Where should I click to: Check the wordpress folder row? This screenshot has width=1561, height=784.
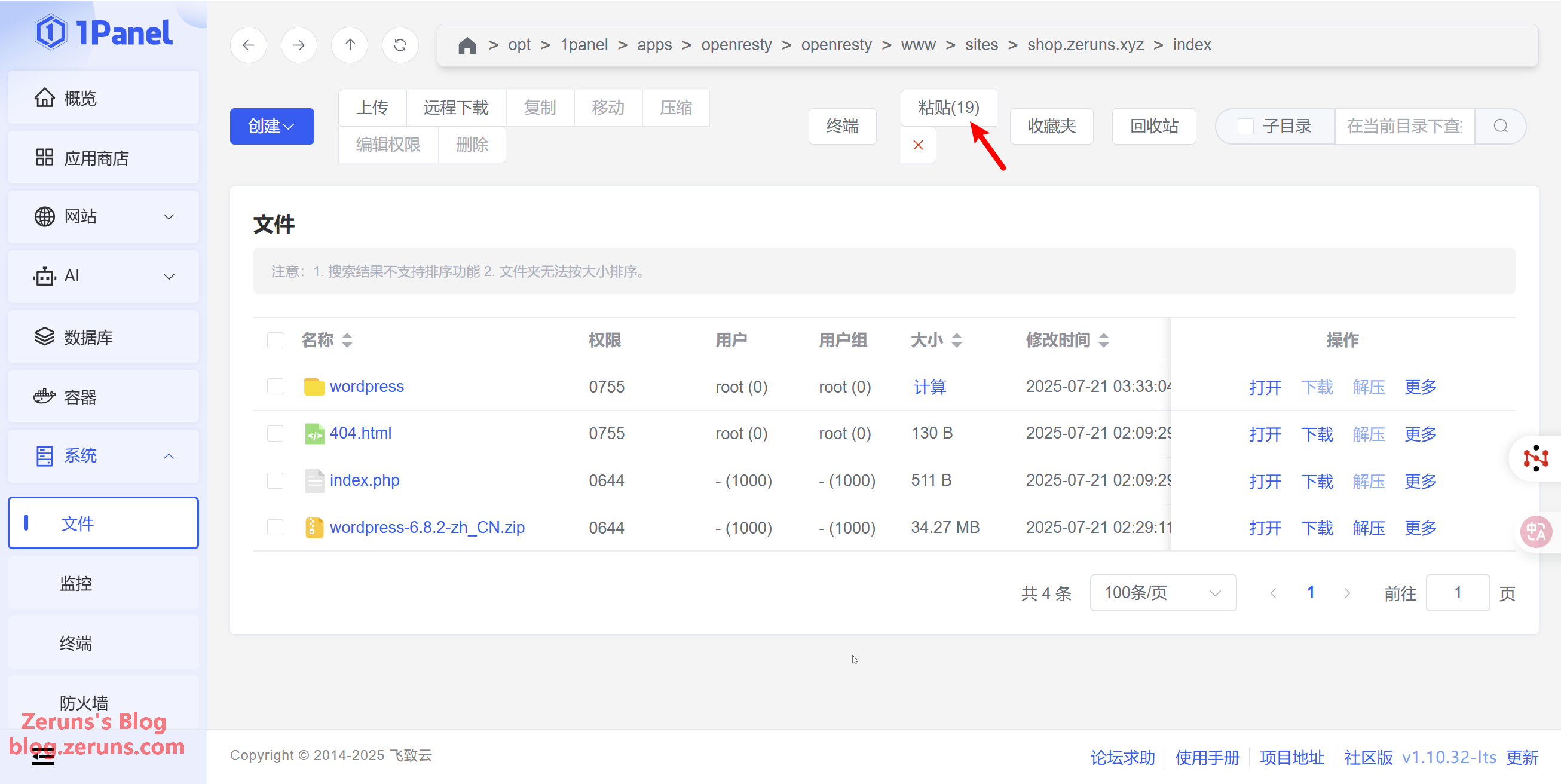(275, 387)
